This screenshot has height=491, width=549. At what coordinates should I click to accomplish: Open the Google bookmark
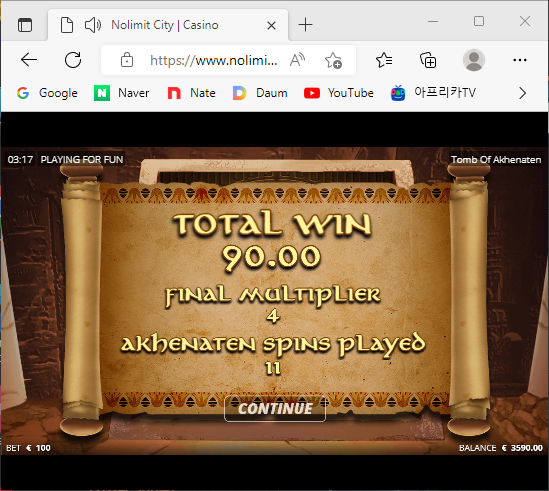(x=47, y=93)
